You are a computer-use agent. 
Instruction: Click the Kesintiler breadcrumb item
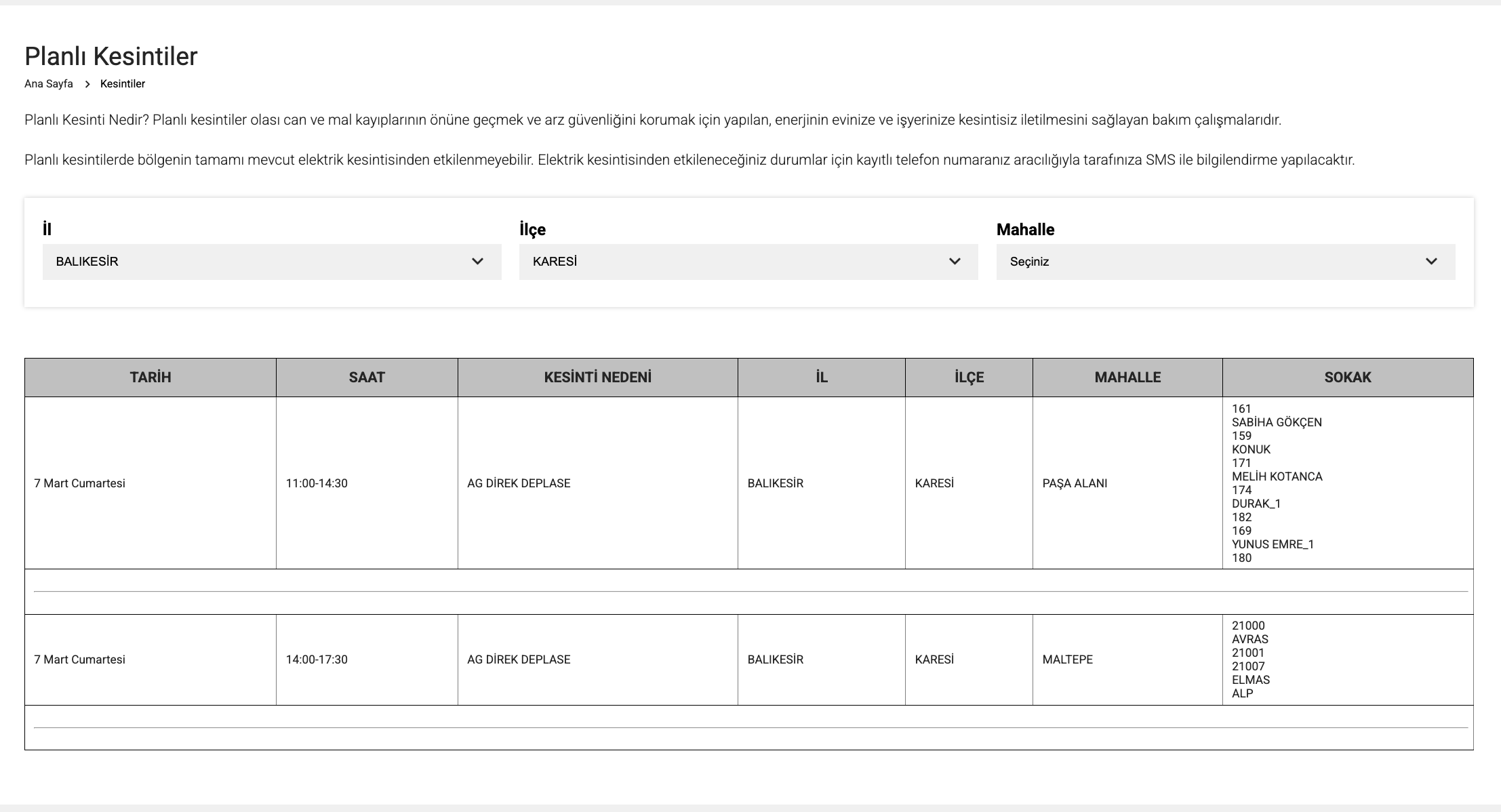pyautogui.click(x=123, y=84)
